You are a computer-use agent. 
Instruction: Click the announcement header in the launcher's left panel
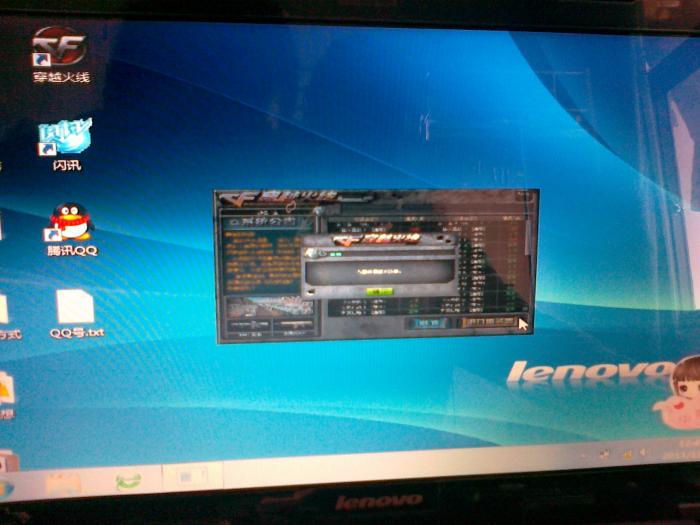268,221
